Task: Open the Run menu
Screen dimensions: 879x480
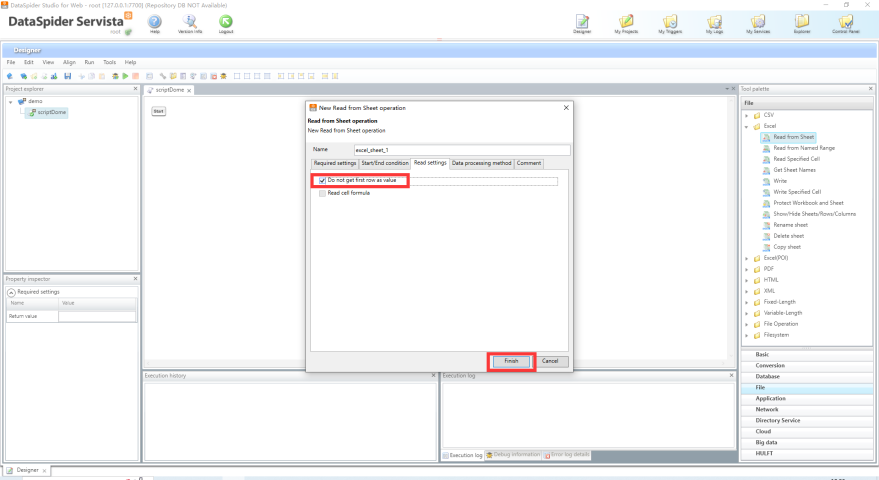Action: pyautogui.click(x=89, y=62)
